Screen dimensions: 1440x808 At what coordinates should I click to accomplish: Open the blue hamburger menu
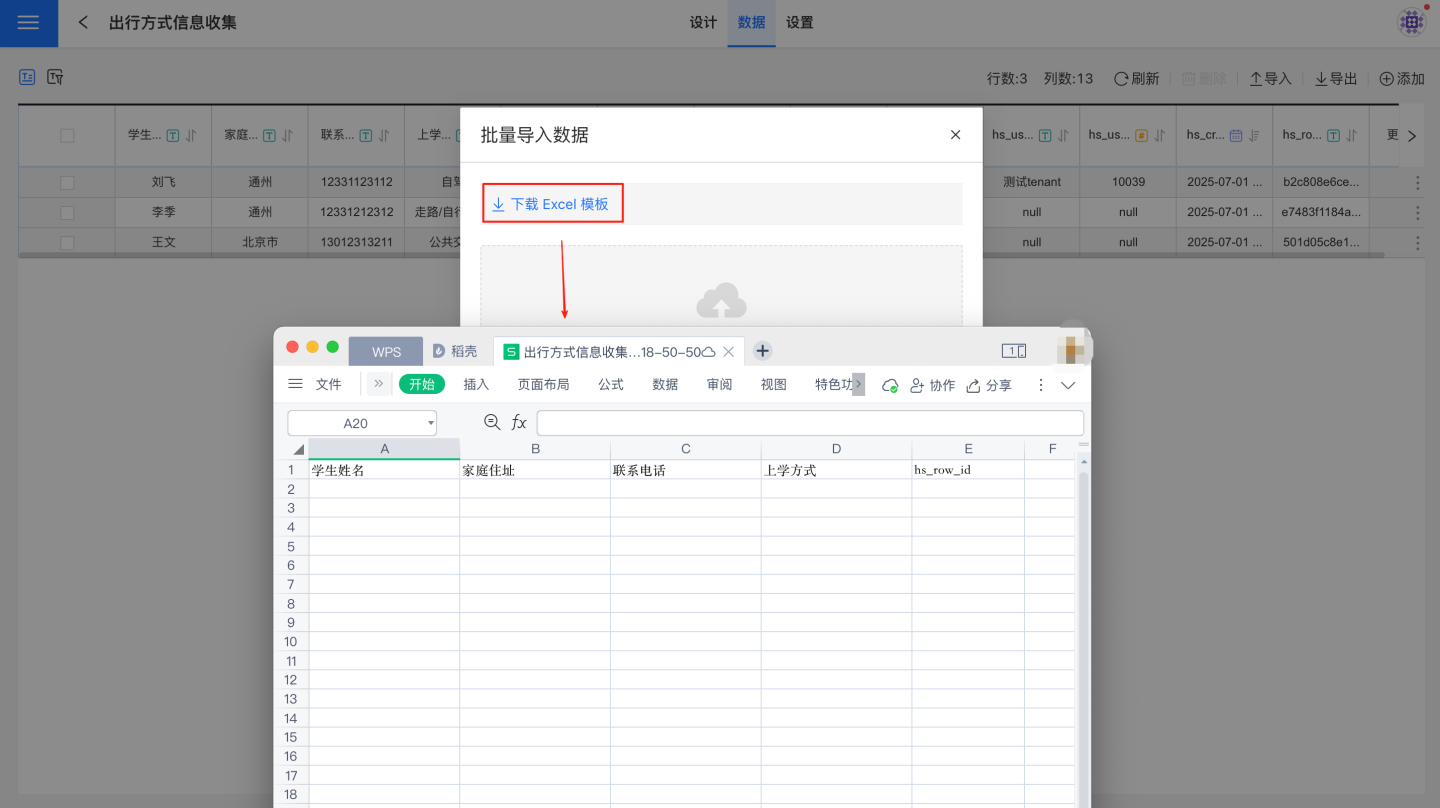coord(28,23)
